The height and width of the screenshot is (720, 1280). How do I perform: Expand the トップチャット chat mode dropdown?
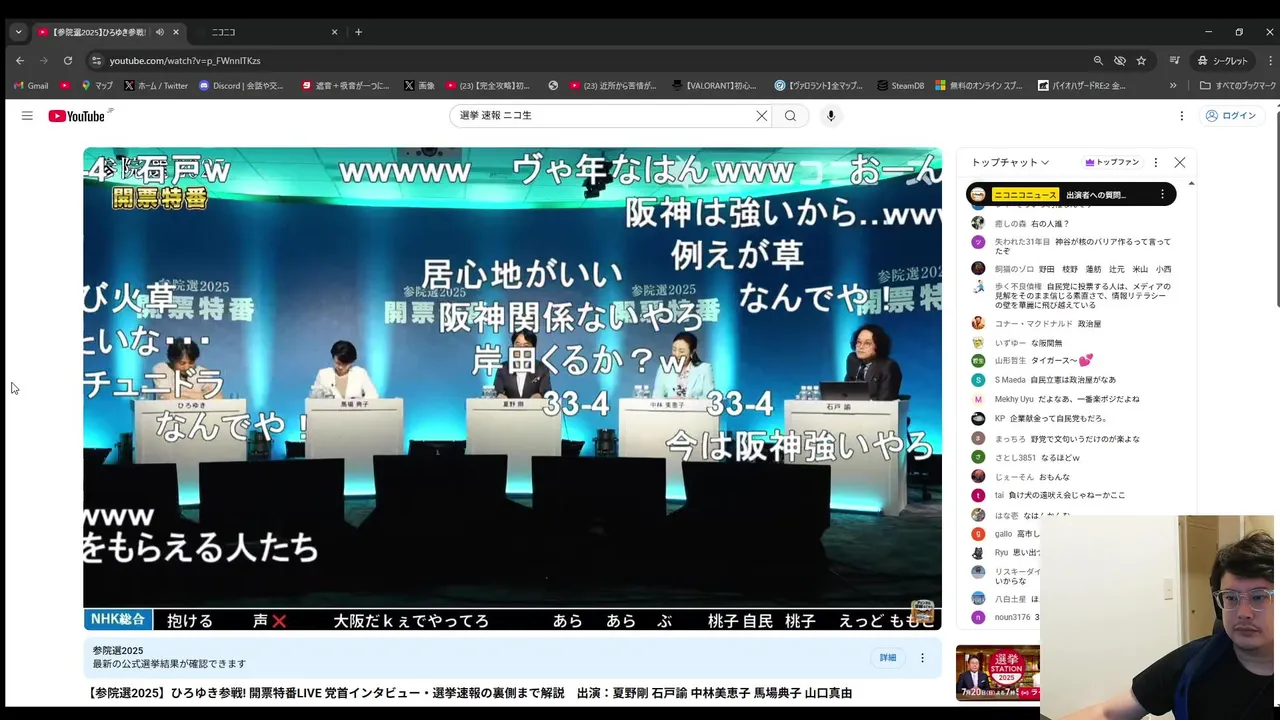coord(1010,162)
